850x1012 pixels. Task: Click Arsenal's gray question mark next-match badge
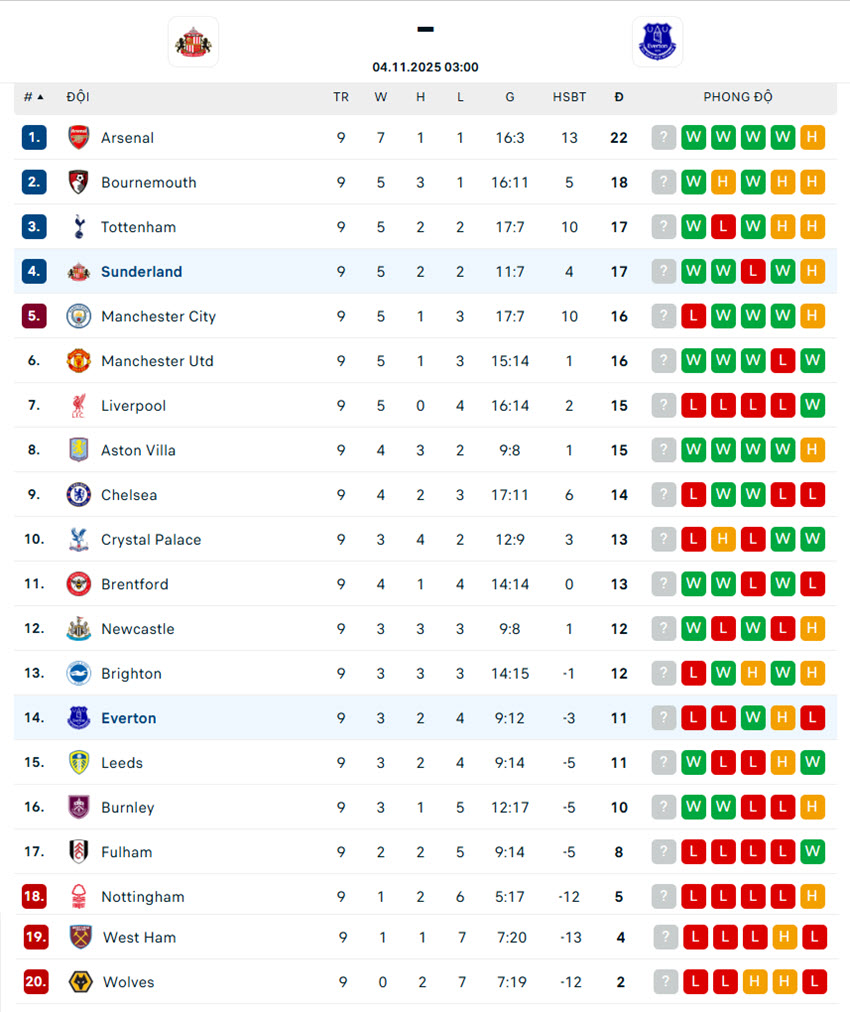click(x=664, y=138)
